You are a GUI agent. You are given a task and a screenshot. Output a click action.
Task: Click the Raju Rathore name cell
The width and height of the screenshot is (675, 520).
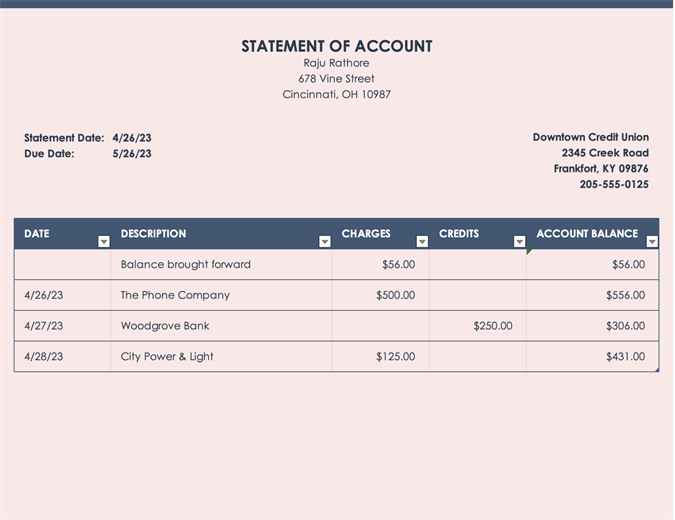coord(337,63)
